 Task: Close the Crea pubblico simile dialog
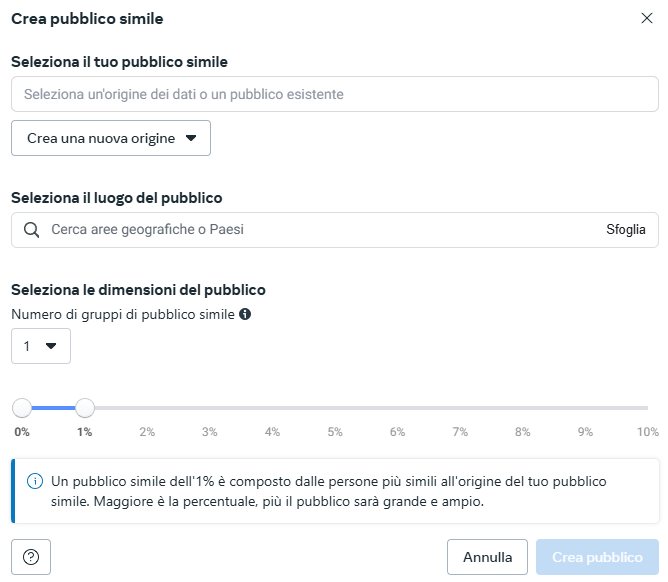645,18
